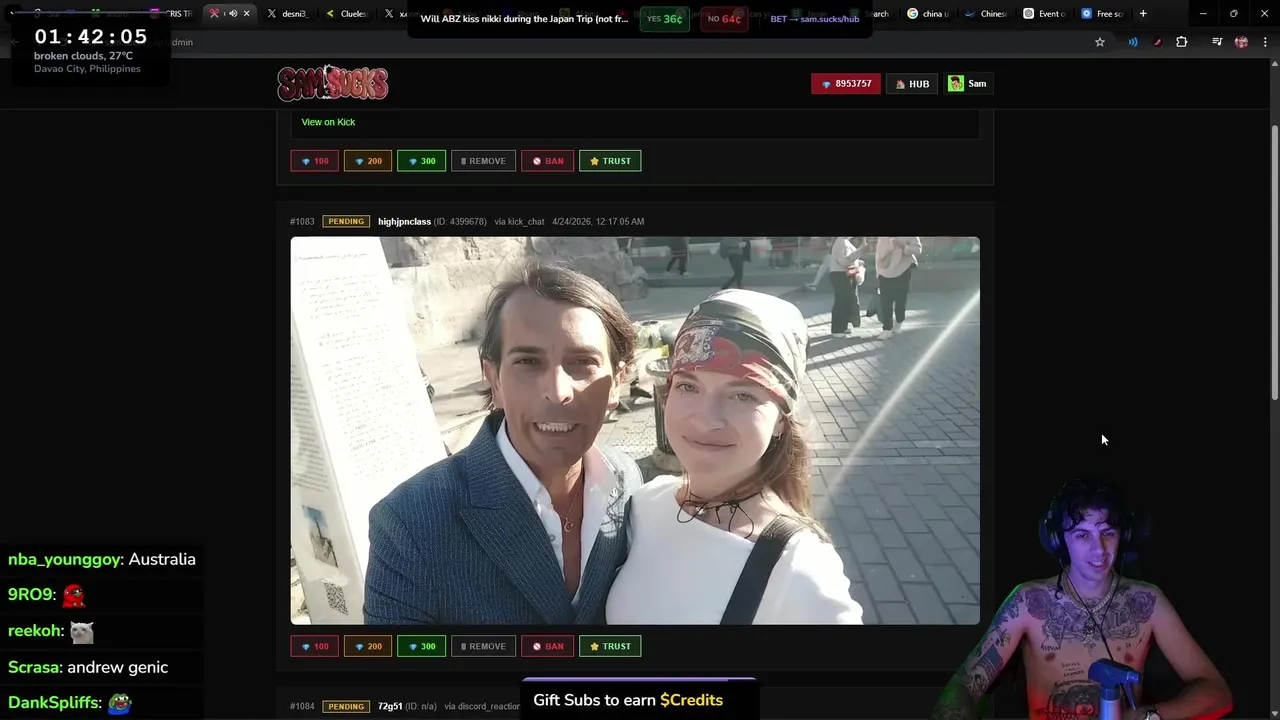Click the 01:42:05 clock overlay
This screenshot has height=720, width=1280.
(x=91, y=36)
